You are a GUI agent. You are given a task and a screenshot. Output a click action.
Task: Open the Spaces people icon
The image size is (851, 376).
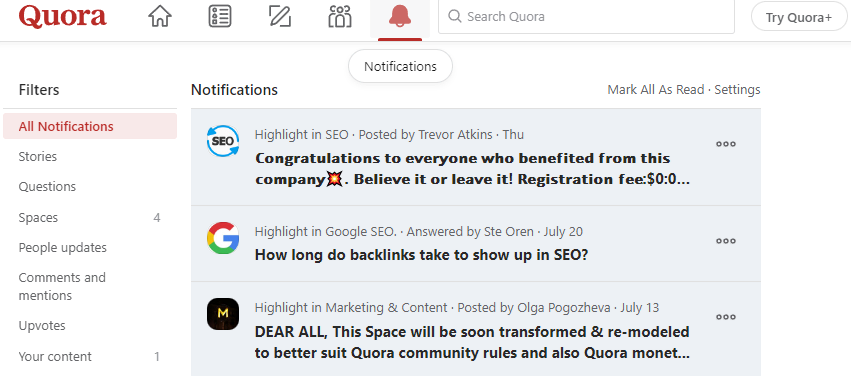click(x=340, y=16)
